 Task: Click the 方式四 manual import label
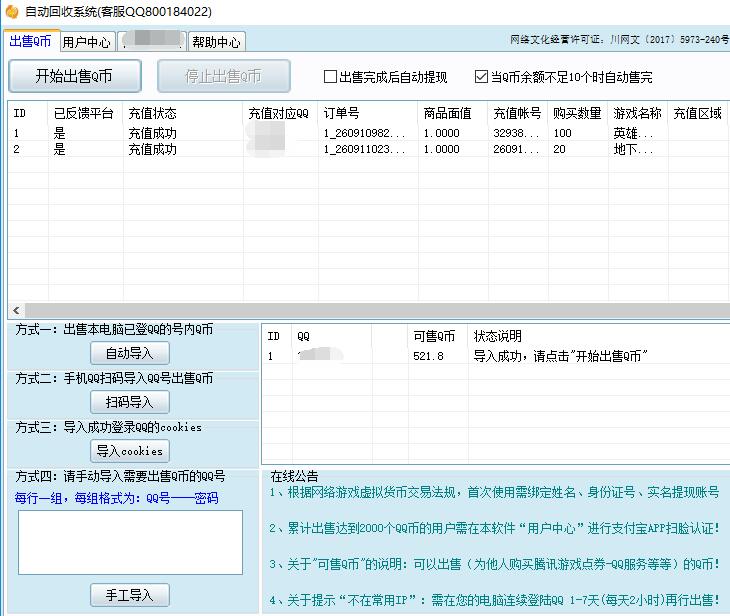click(x=120, y=476)
